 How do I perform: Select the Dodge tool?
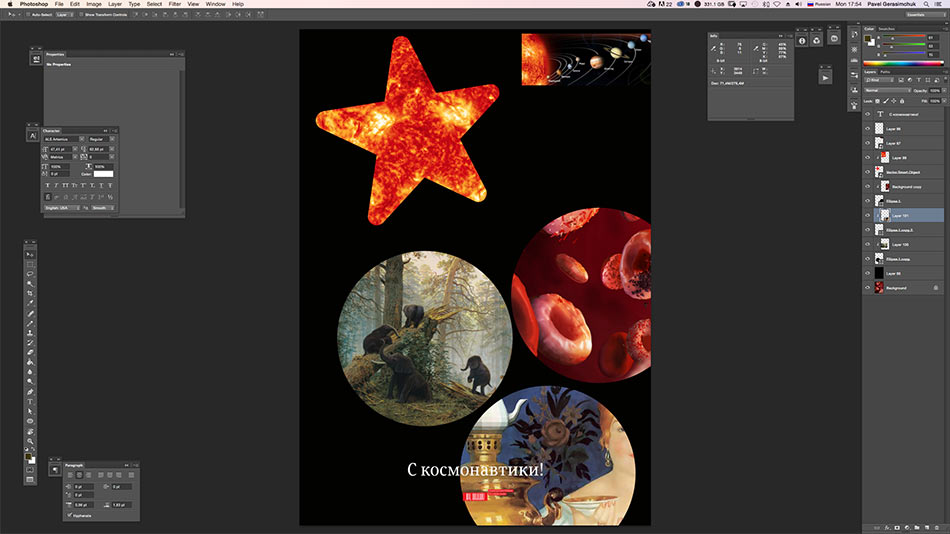pos(30,381)
